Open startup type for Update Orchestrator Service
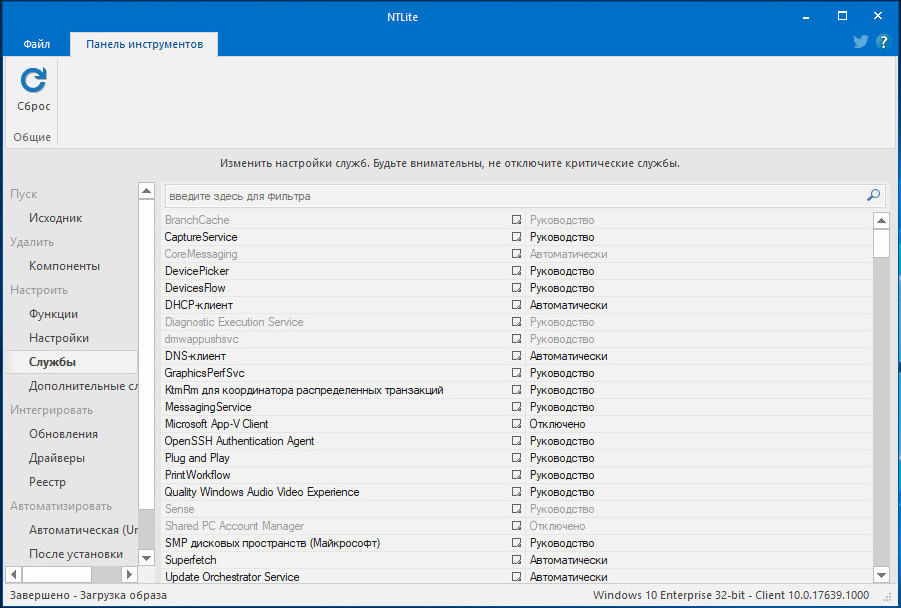 click(568, 577)
